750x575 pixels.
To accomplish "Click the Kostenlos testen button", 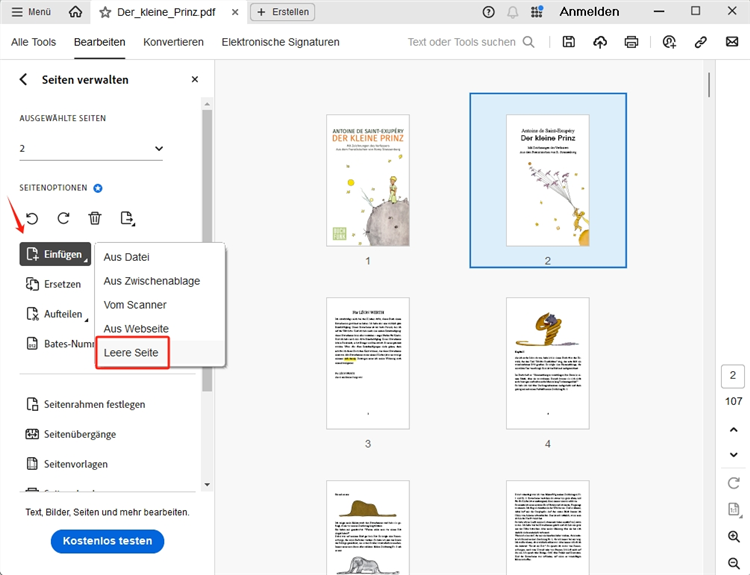I will click(x=108, y=541).
